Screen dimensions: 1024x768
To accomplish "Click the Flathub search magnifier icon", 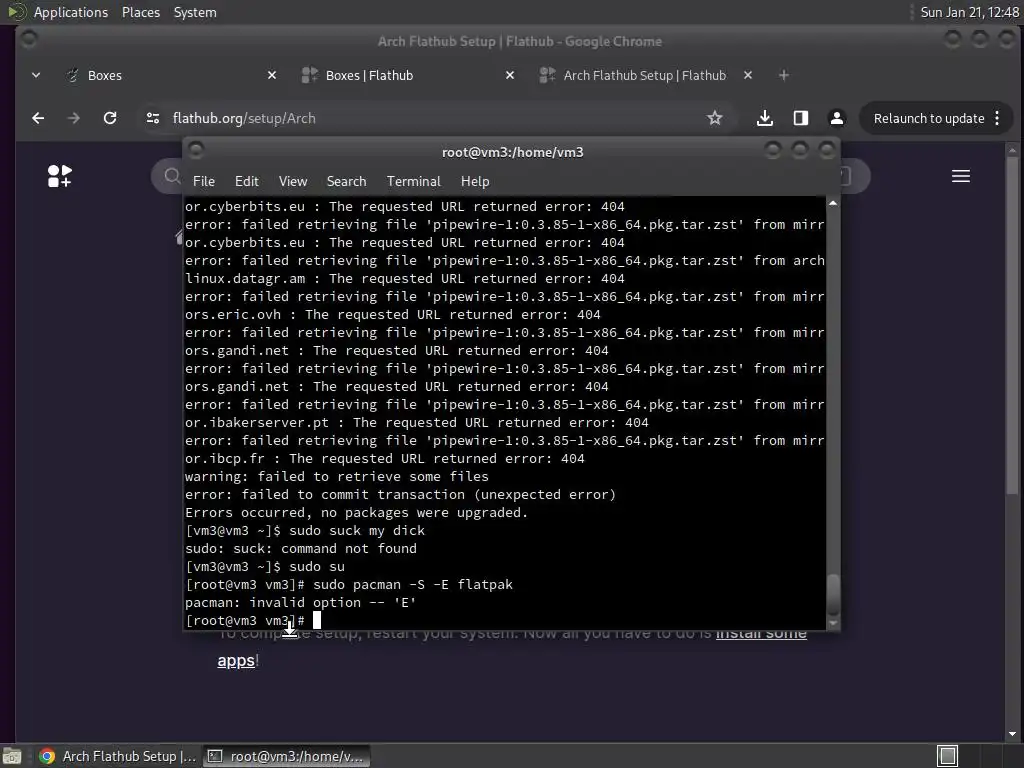I will (172, 176).
